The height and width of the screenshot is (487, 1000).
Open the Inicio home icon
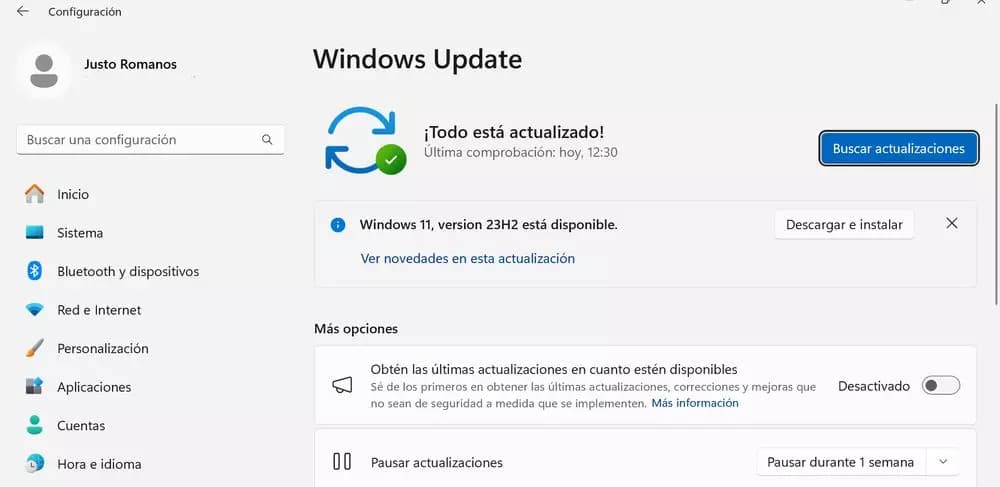coord(34,194)
